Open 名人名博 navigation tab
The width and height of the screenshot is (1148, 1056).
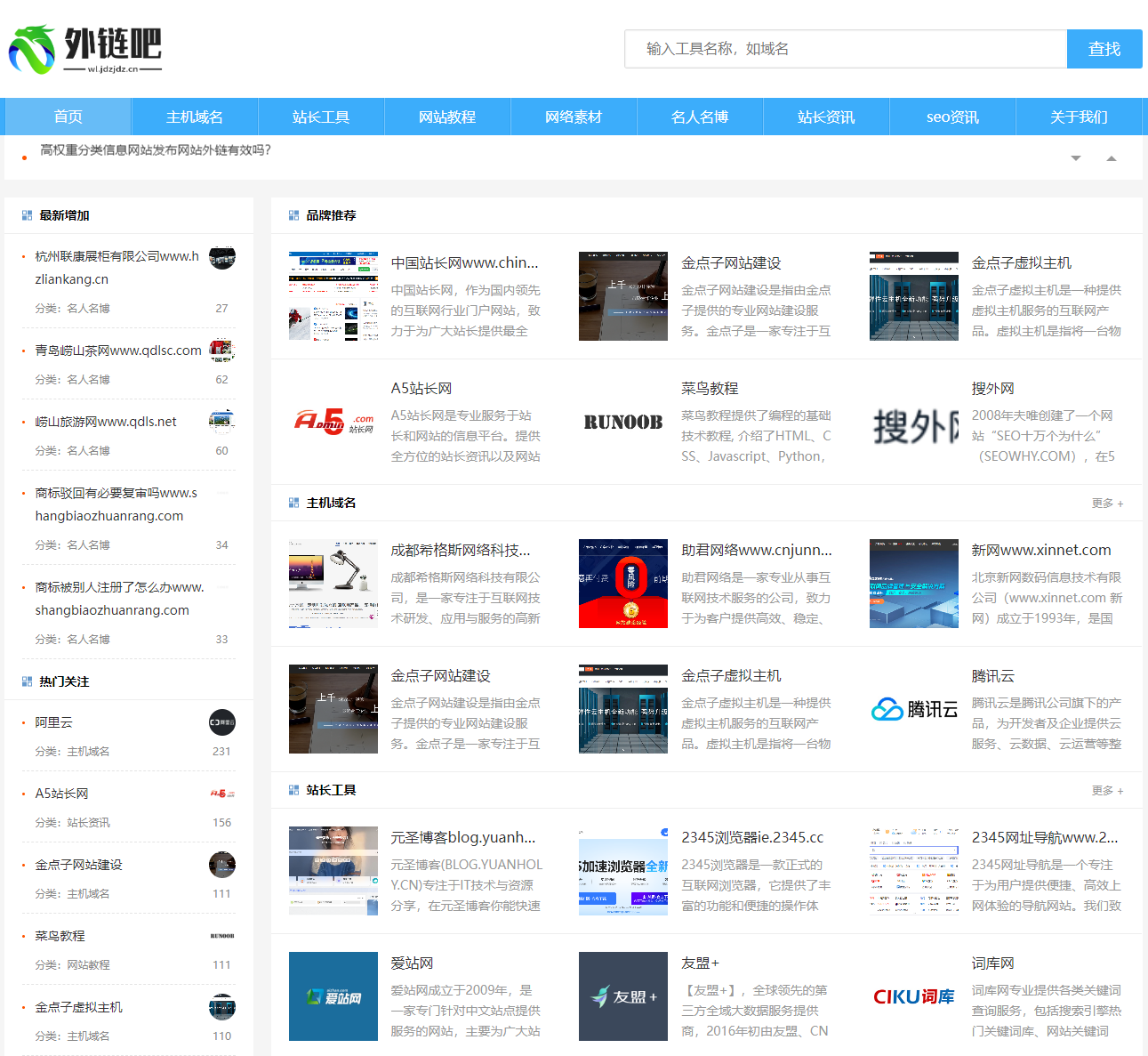pos(700,117)
